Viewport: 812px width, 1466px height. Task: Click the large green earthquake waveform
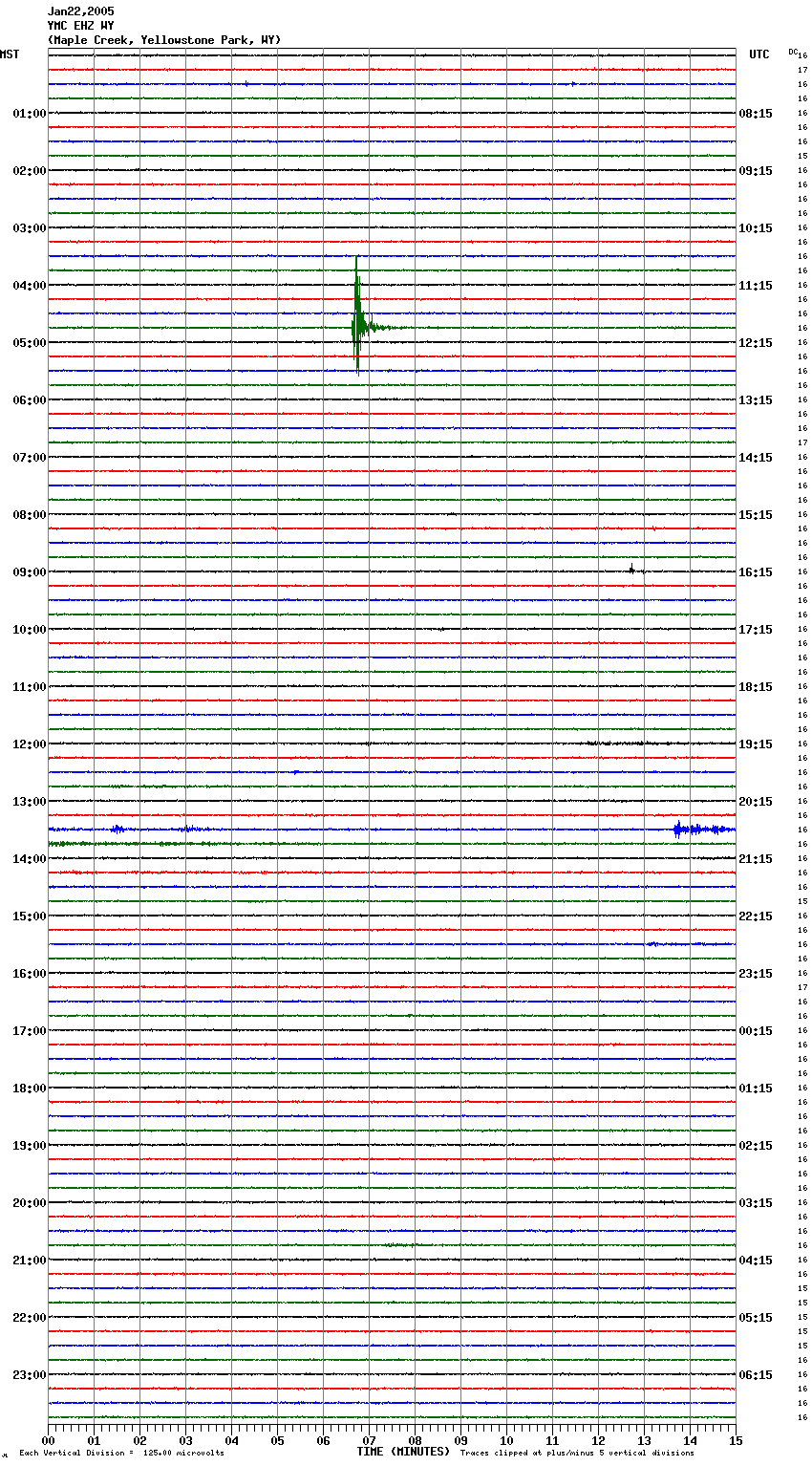point(361,315)
